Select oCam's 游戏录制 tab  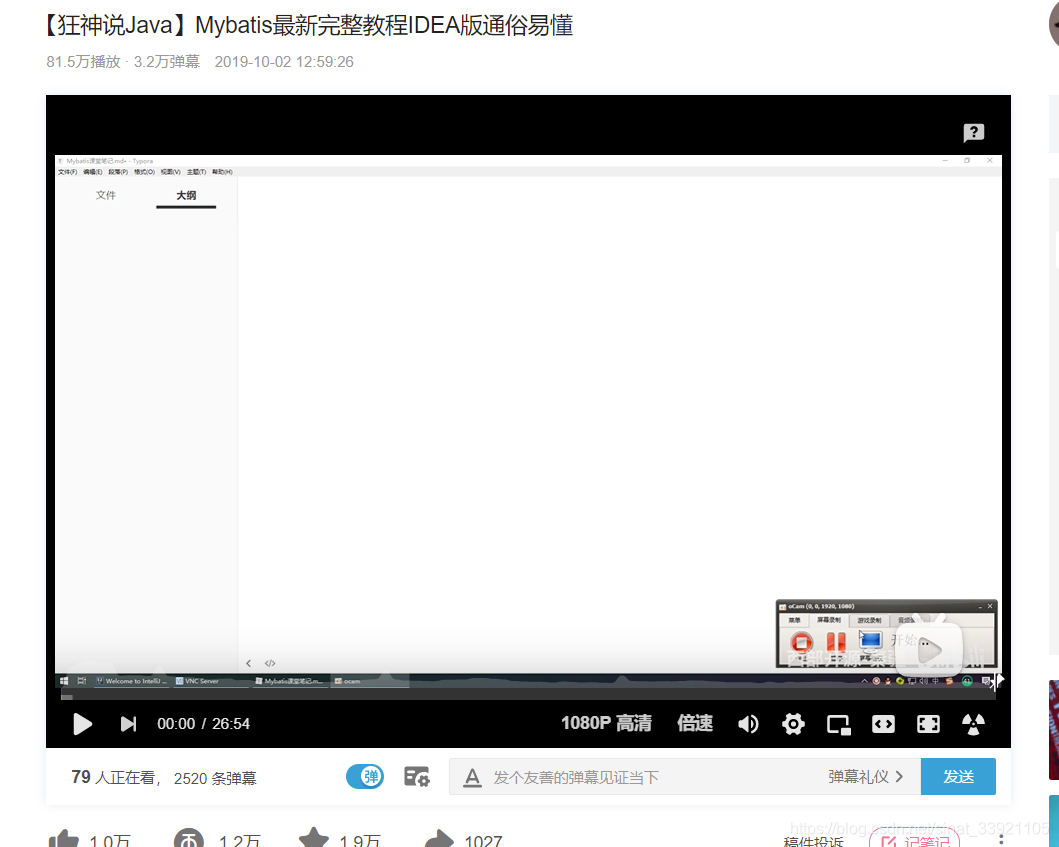pos(869,620)
